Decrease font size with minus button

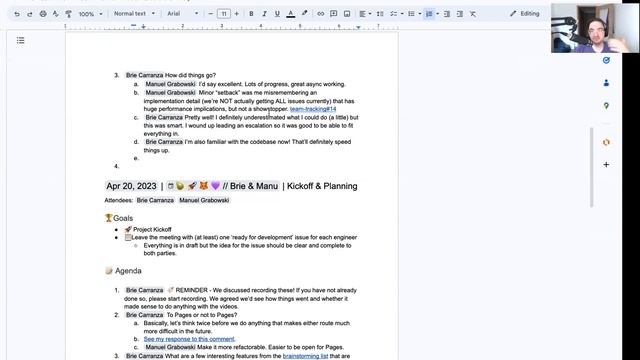[x=211, y=14]
